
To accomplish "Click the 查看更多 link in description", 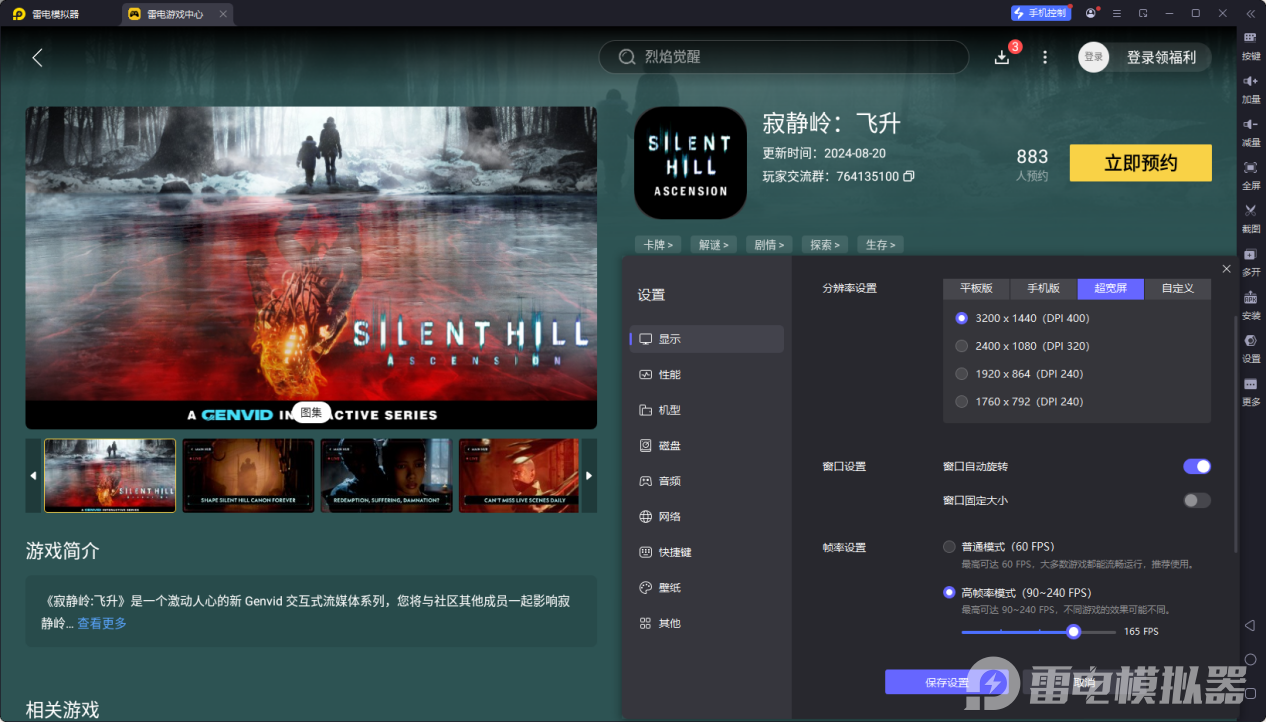I will (102, 623).
